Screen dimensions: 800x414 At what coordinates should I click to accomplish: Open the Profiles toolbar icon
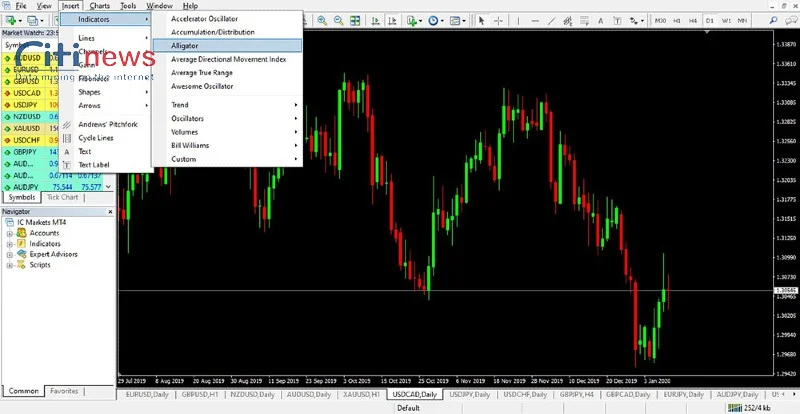33,20
